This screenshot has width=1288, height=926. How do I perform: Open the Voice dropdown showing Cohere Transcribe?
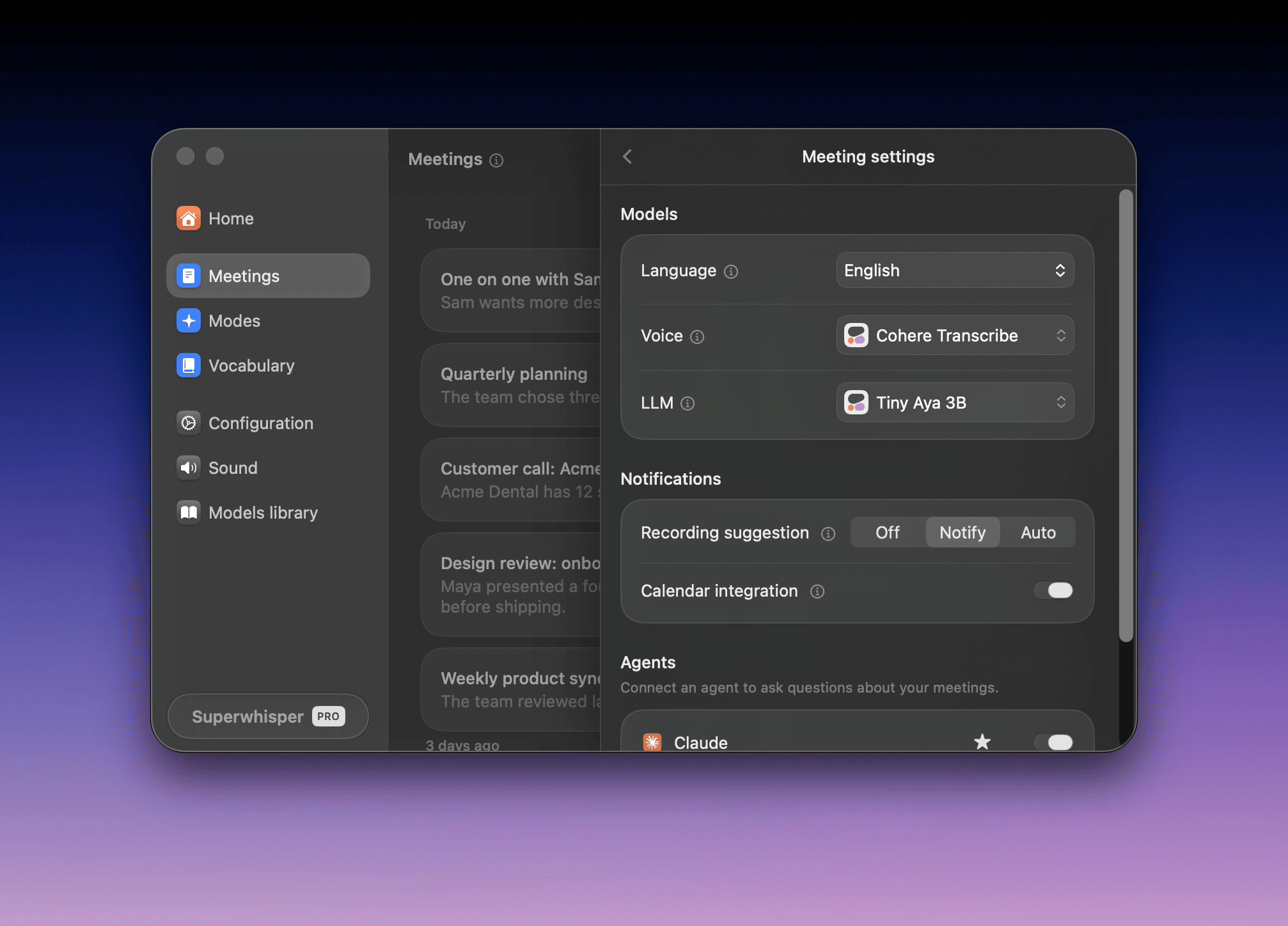click(x=955, y=336)
